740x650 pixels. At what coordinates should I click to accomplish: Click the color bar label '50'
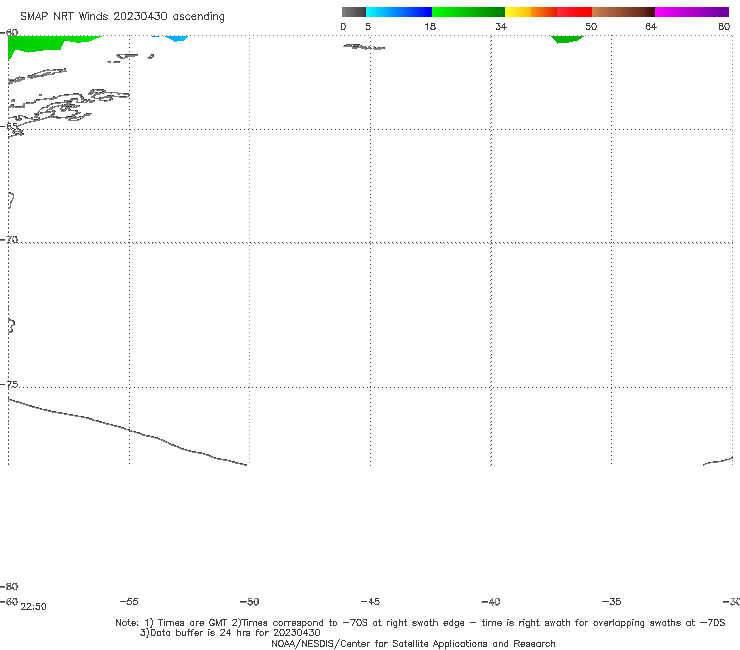coord(591,26)
